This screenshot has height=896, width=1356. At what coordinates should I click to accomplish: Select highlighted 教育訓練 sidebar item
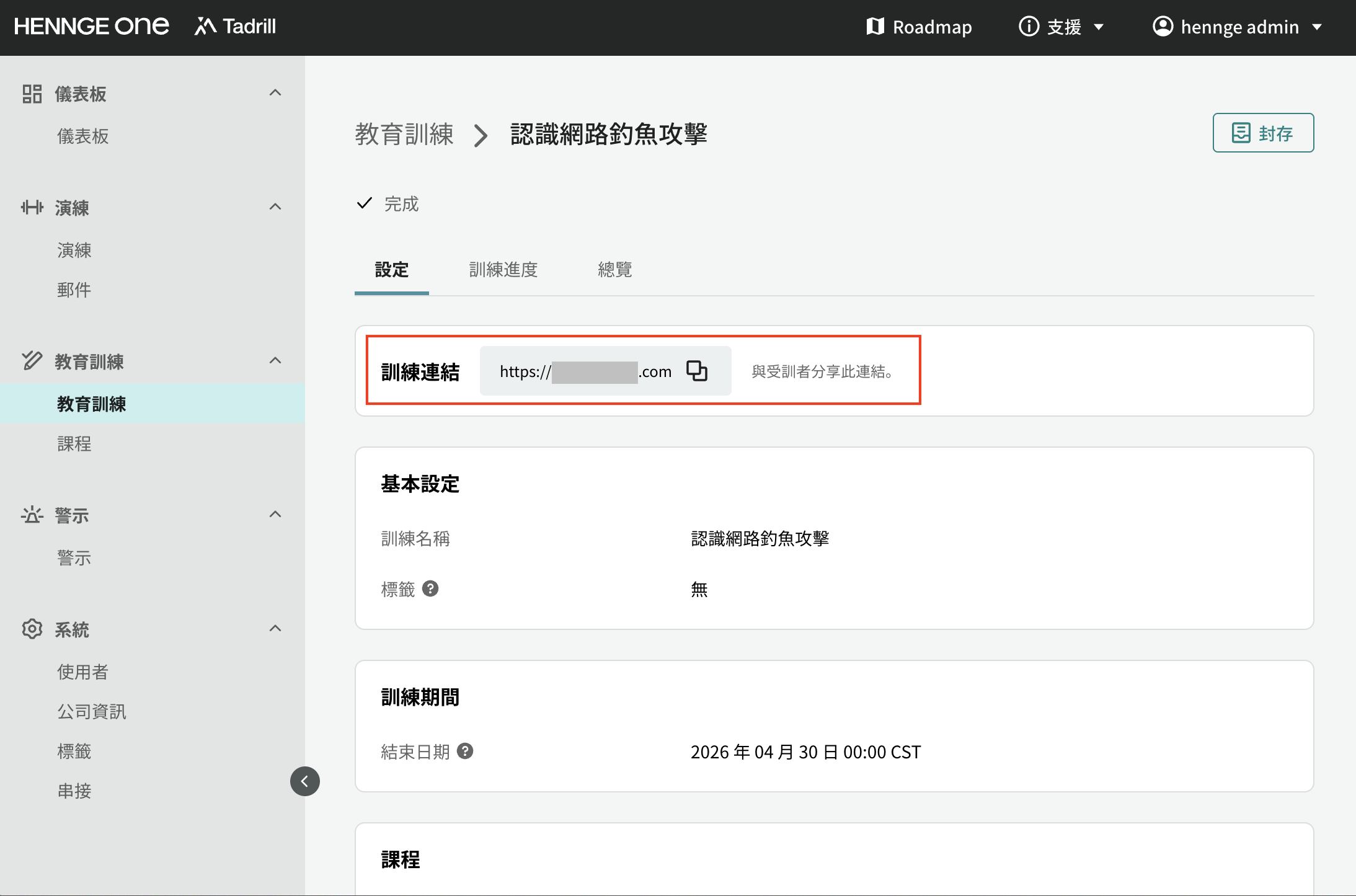click(x=153, y=404)
